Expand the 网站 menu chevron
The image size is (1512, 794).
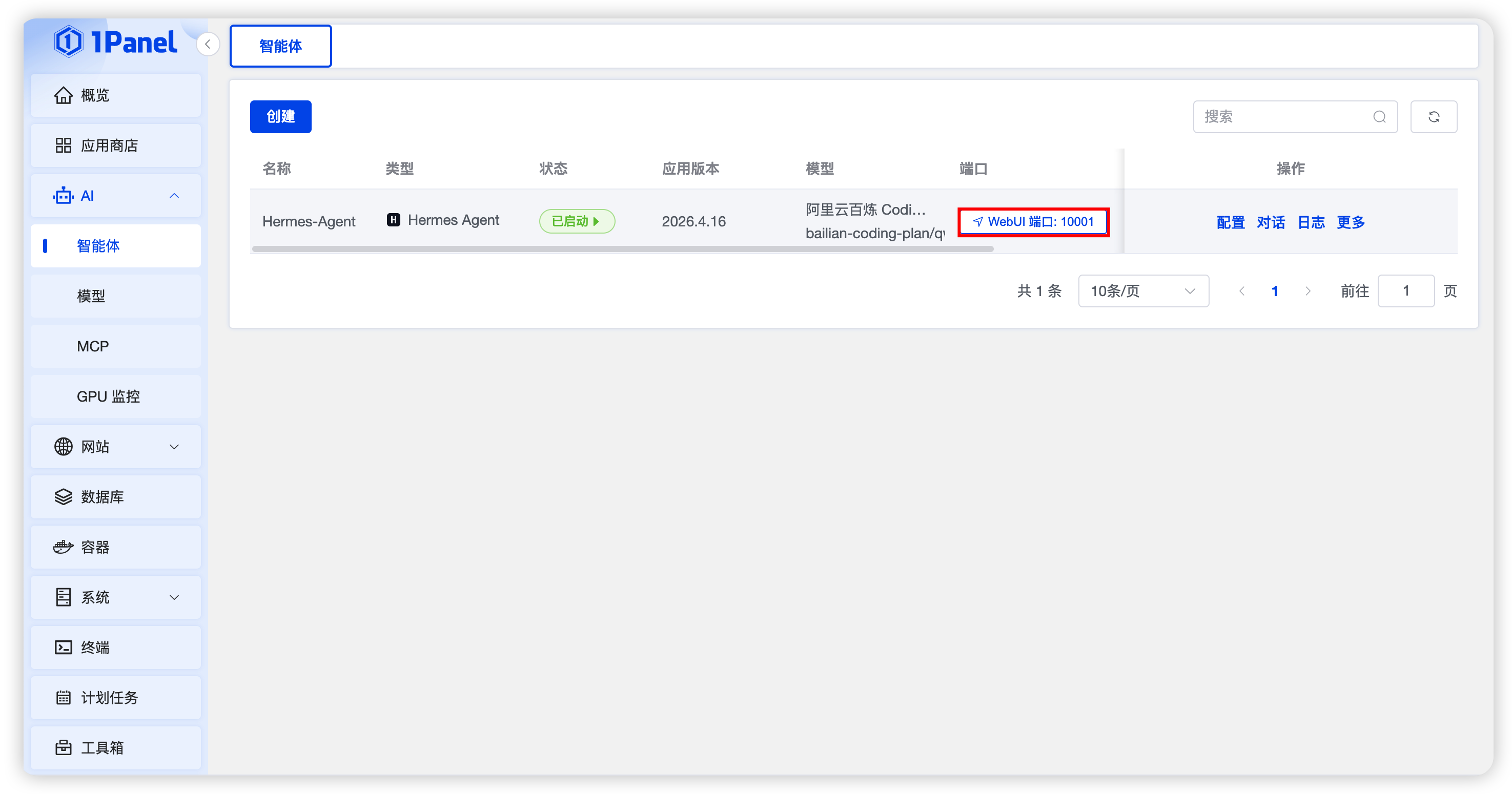(174, 447)
